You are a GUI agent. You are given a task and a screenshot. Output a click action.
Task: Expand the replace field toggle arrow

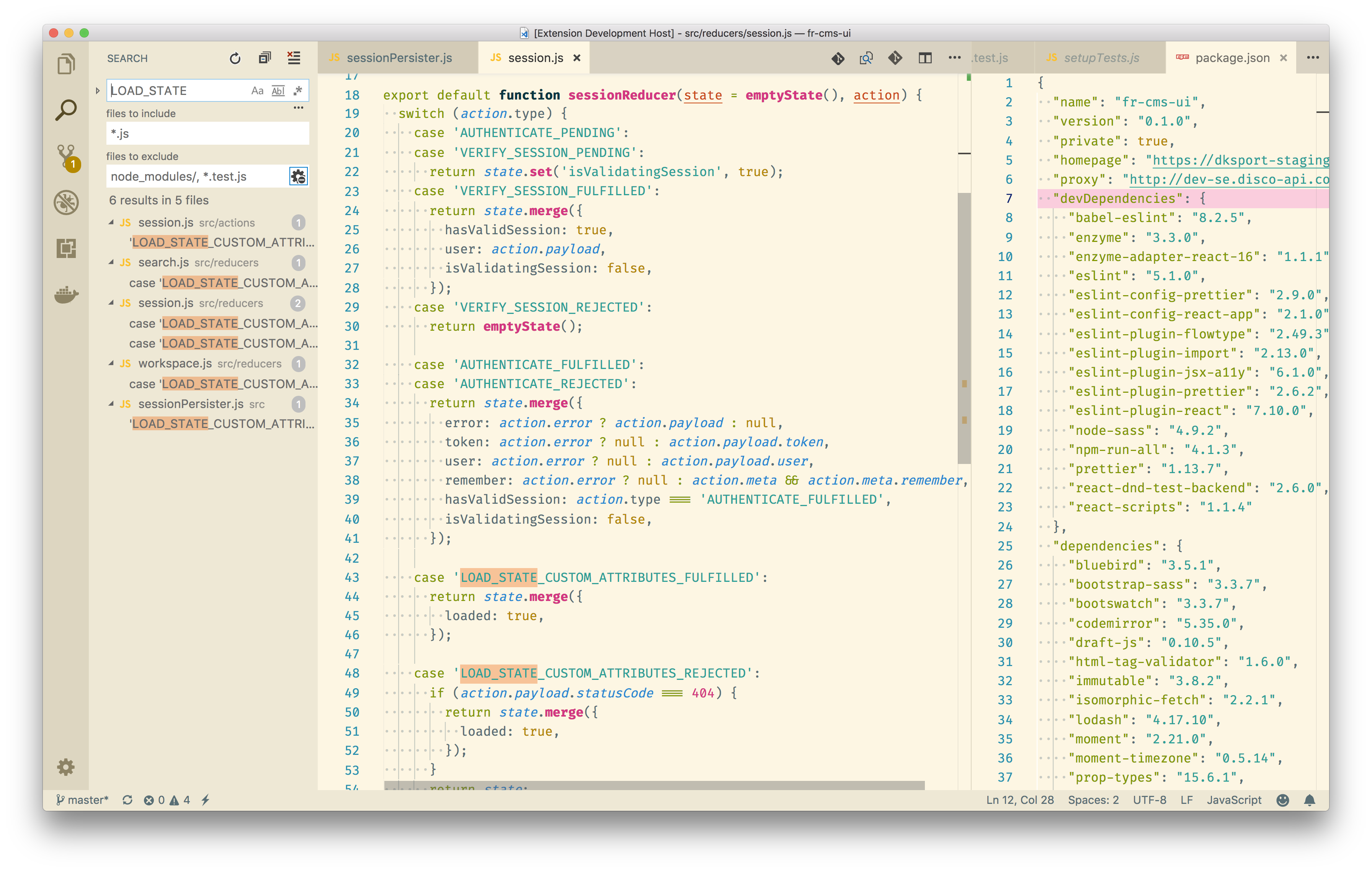(98, 91)
